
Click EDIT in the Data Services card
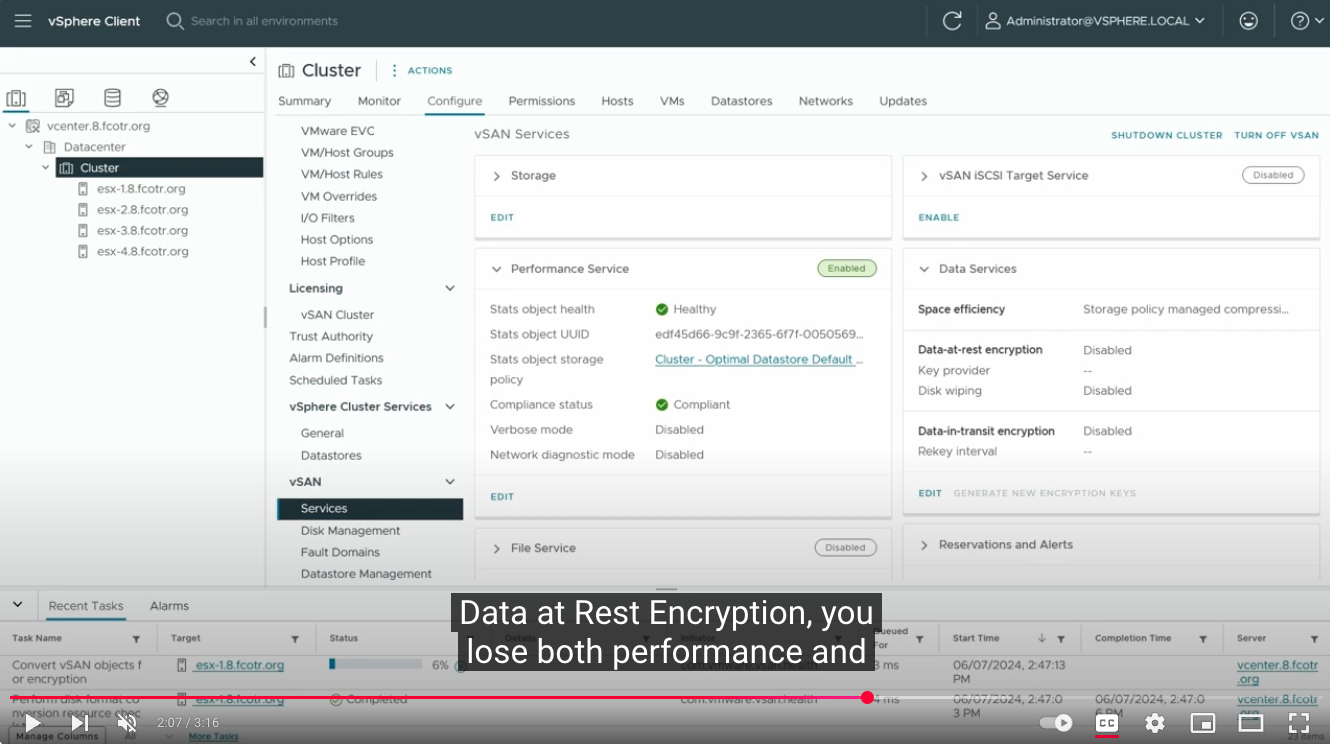pyautogui.click(x=930, y=493)
